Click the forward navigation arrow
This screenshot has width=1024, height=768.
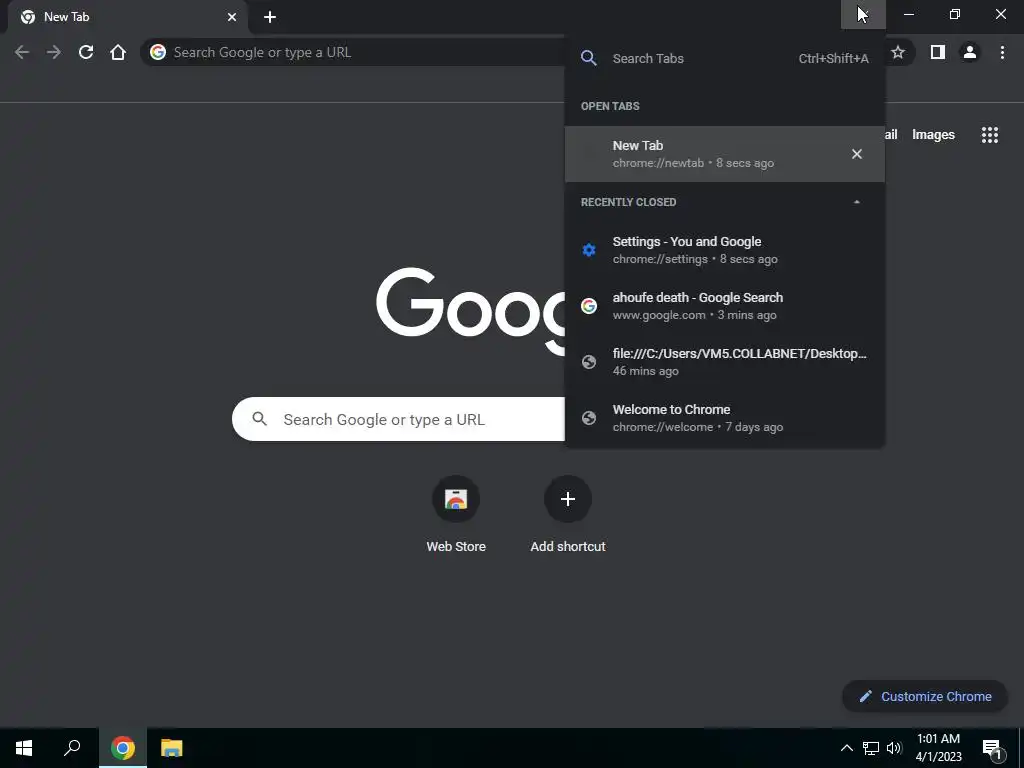(54, 52)
